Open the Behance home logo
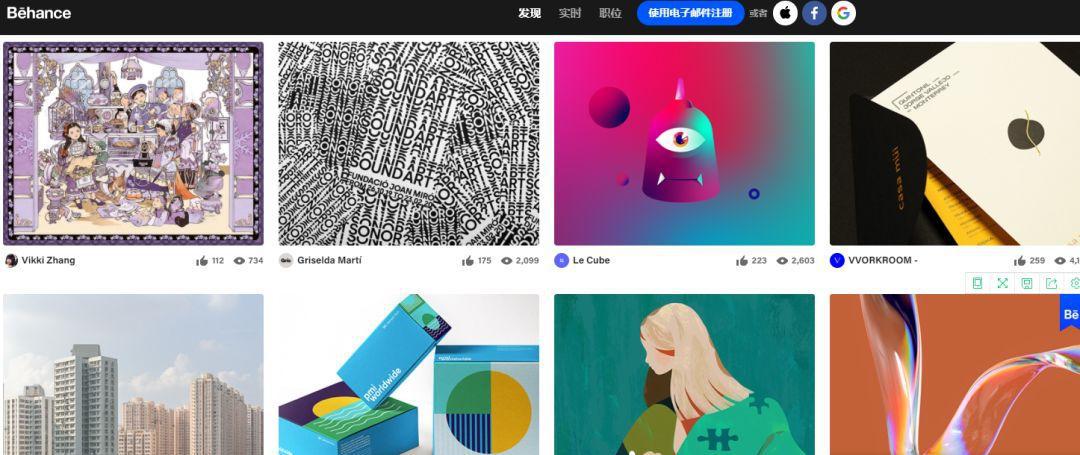 coord(39,13)
